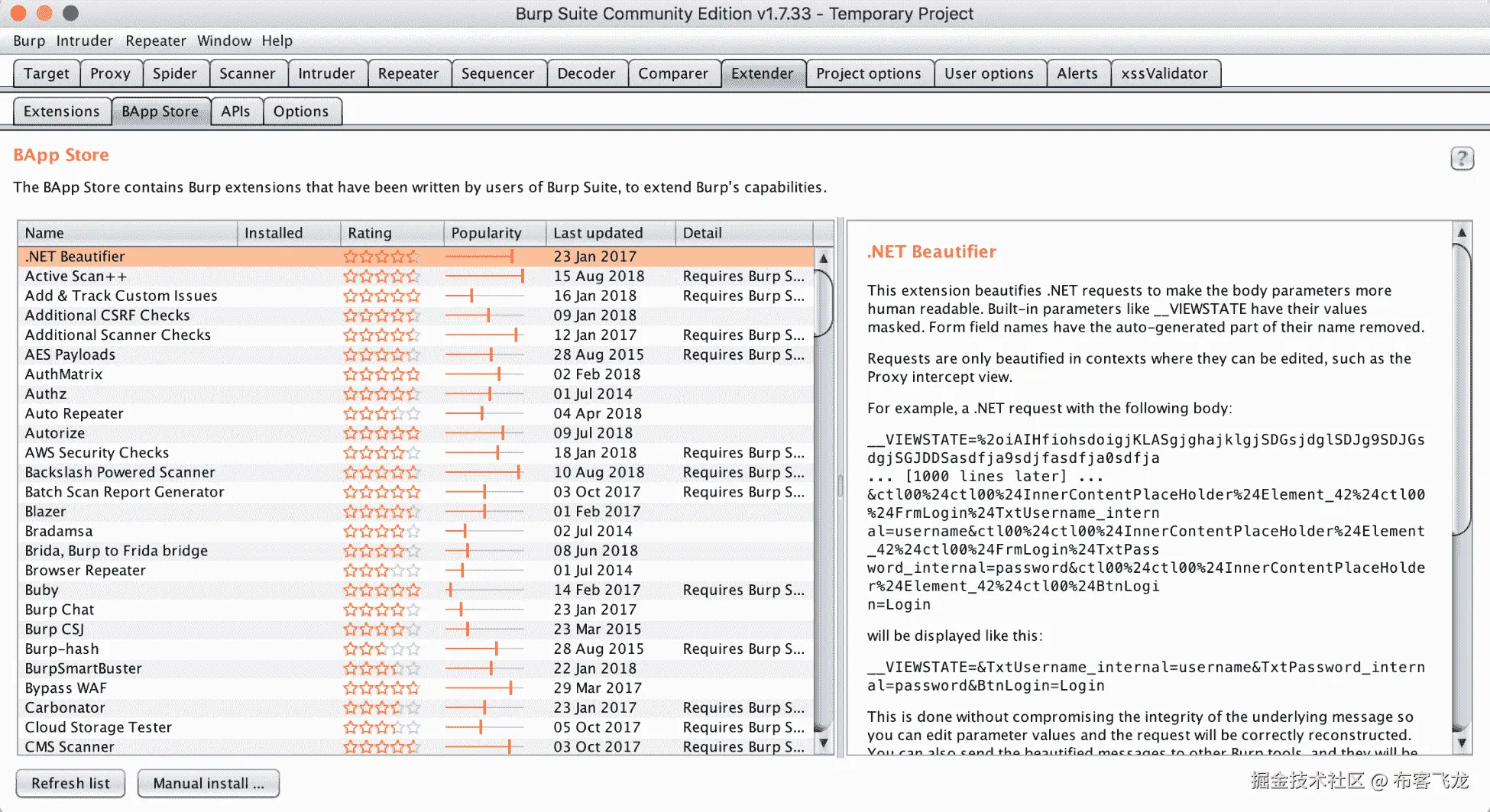Sort extensions by the Popularity column header
Screen dimensions: 1490x812
(x=495, y=233)
